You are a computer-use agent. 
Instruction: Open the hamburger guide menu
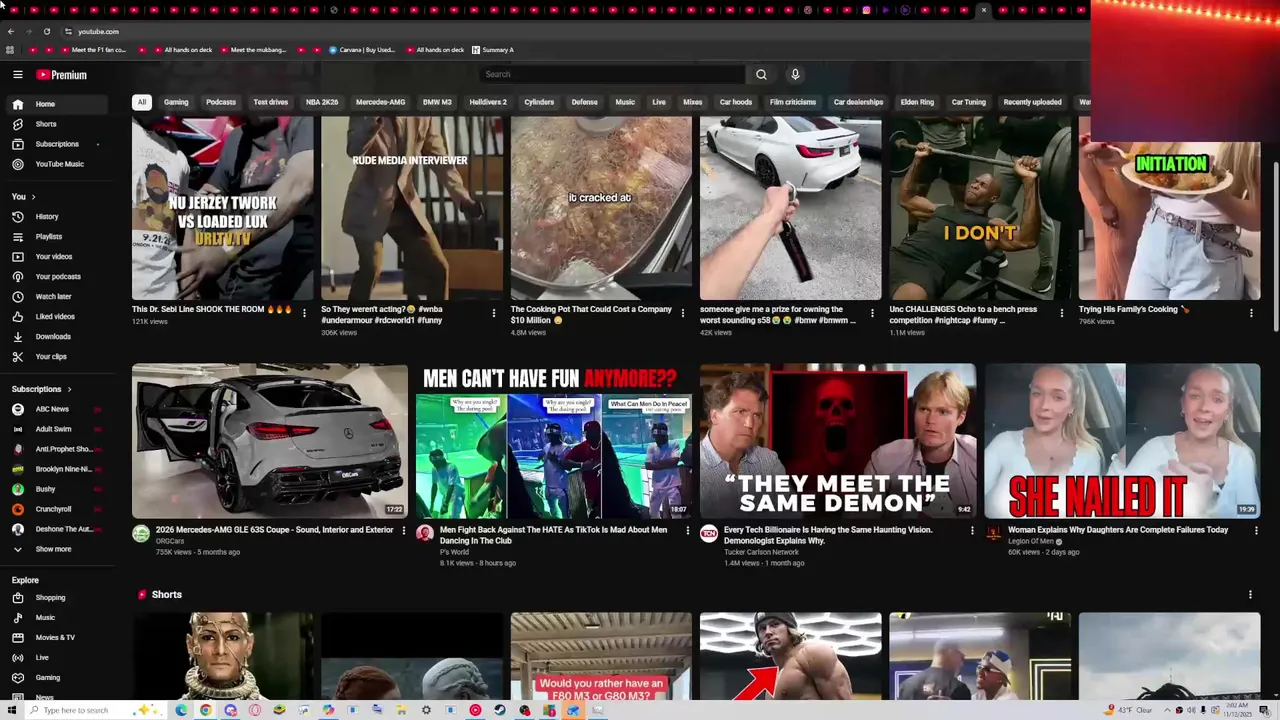[x=17, y=75]
